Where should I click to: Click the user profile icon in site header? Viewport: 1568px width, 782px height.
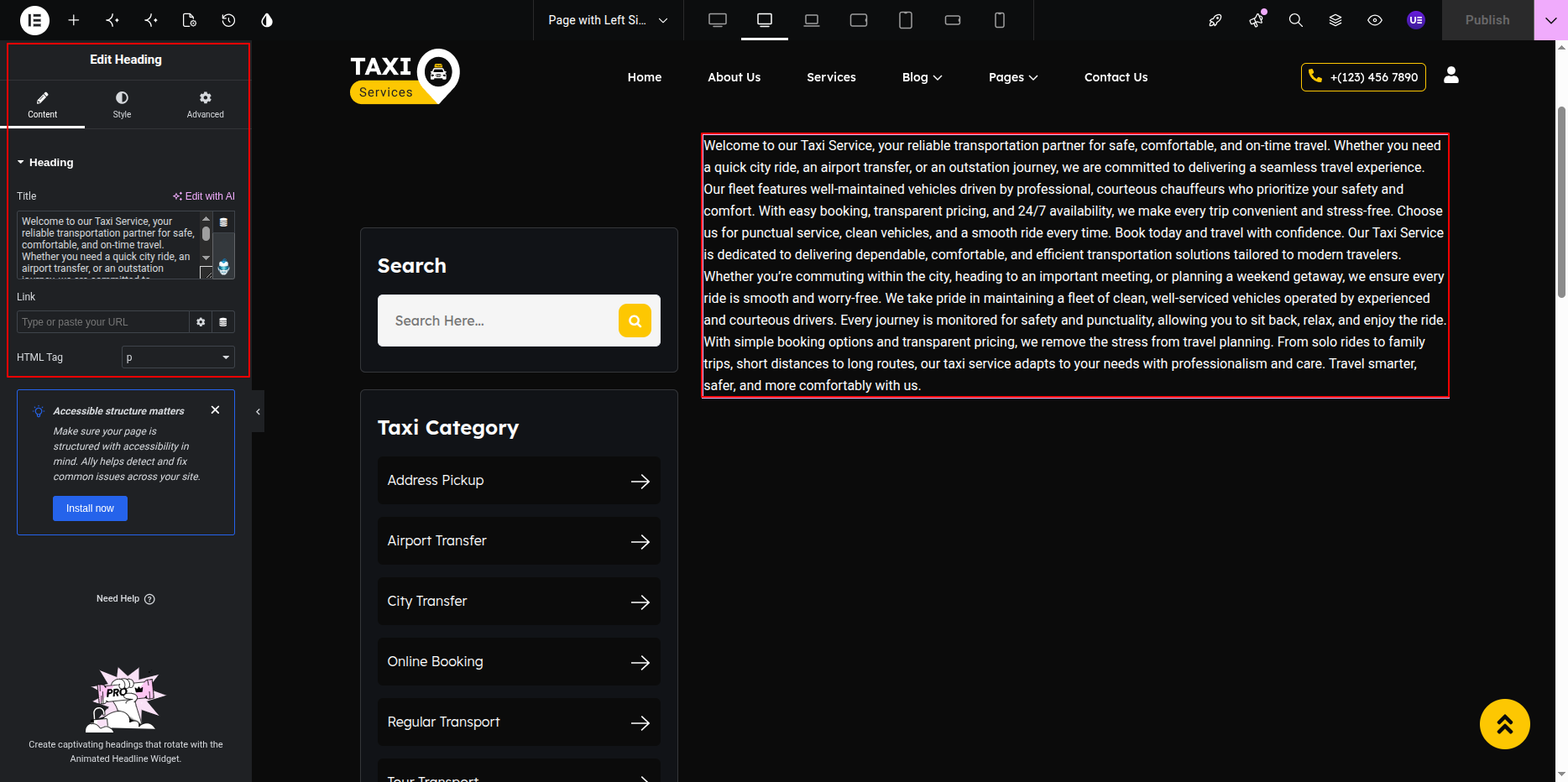coord(1451,76)
